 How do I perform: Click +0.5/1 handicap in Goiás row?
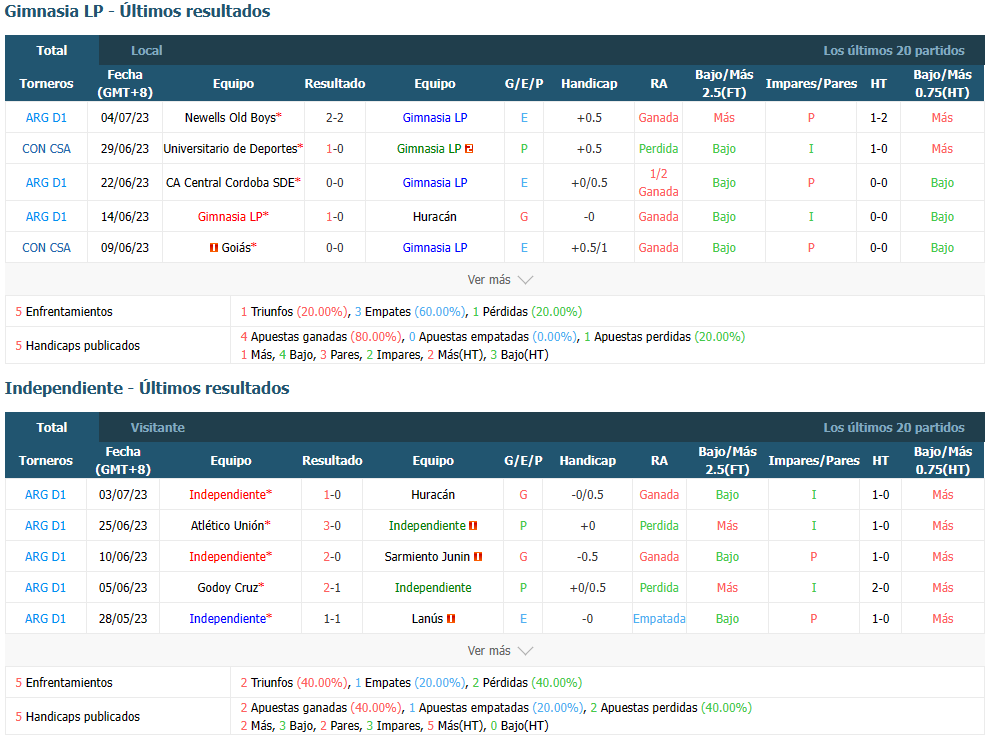click(589, 248)
